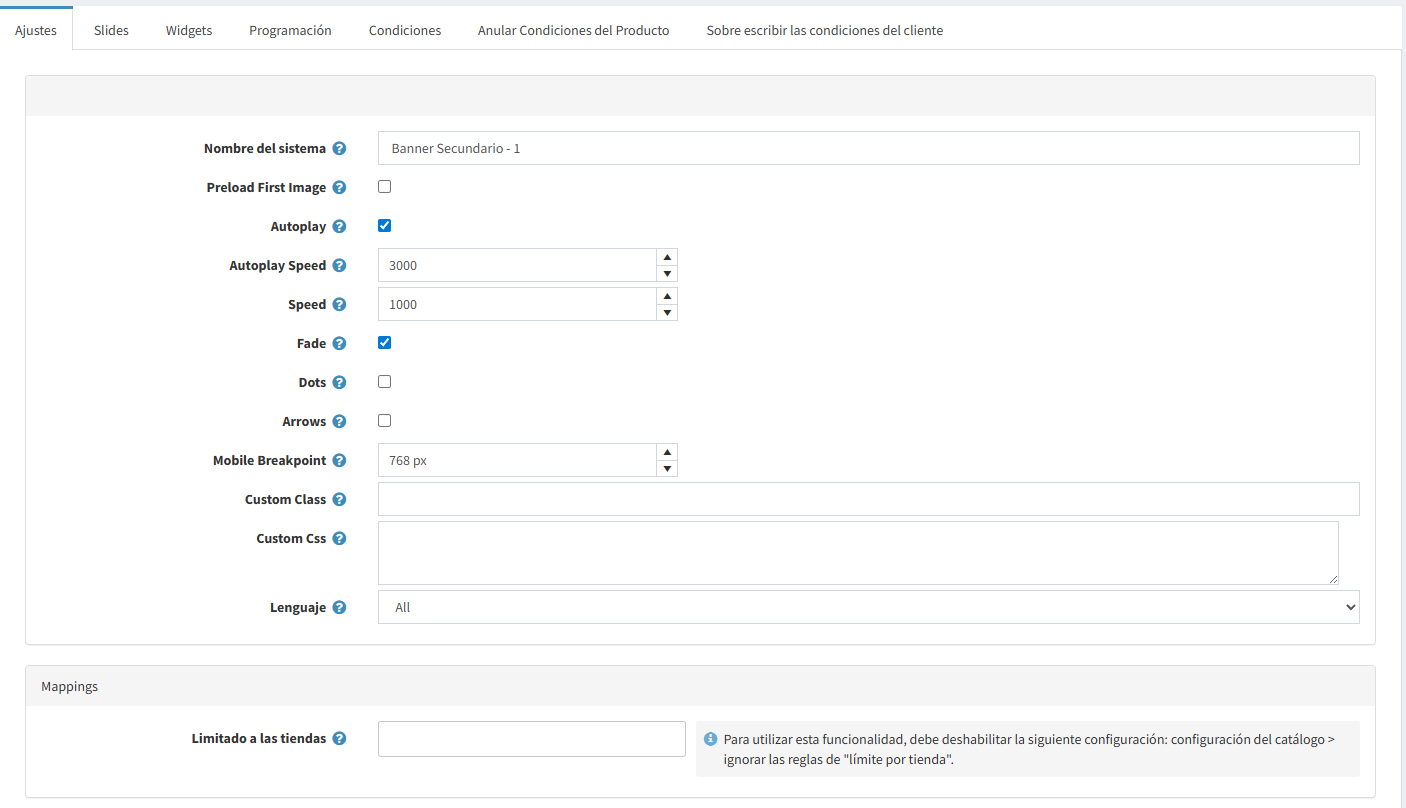Click help icon next to Nombre del sistema

coord(339,149)
